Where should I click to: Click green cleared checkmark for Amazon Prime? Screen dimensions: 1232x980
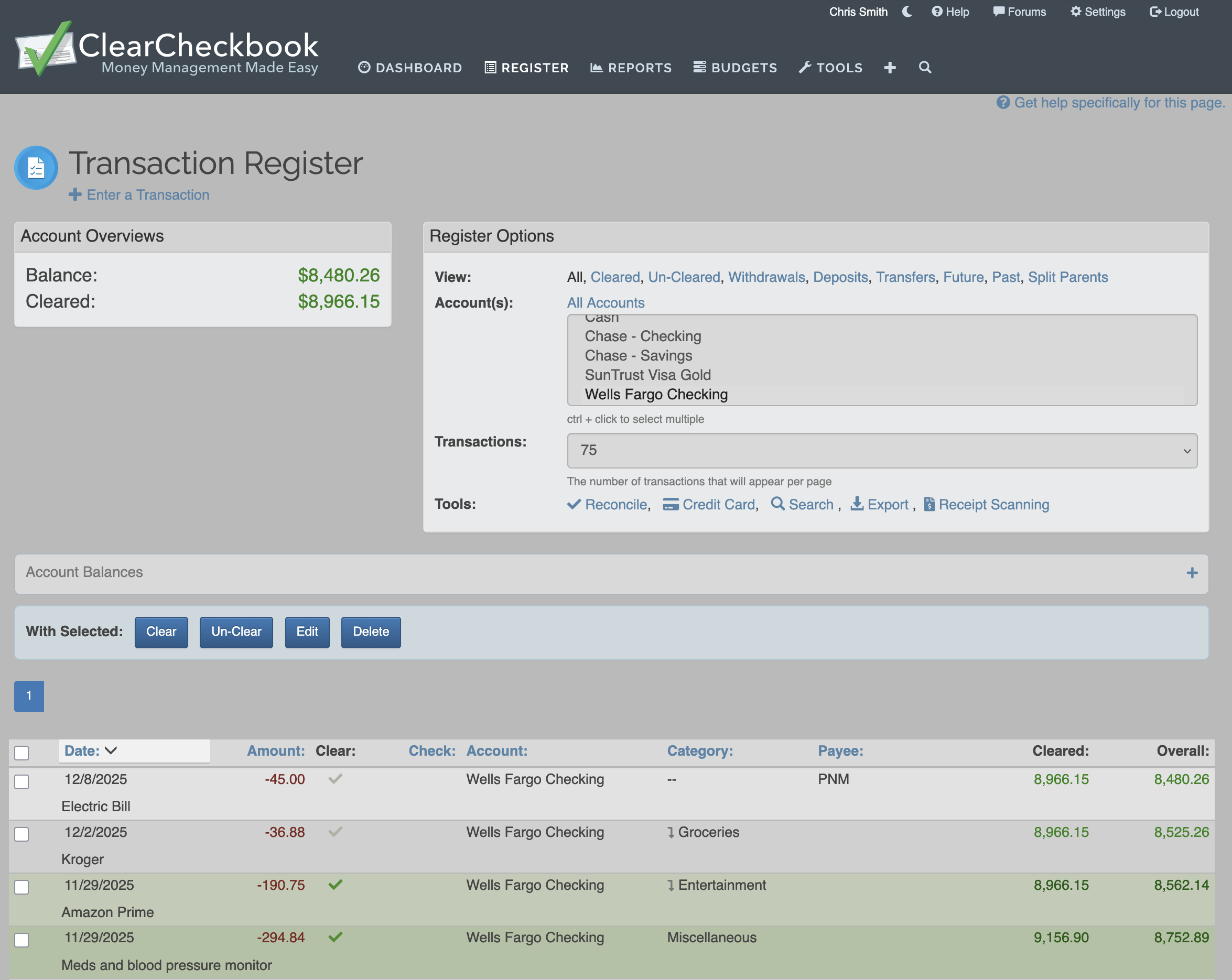pyautogui.click(x=336, y=885)
